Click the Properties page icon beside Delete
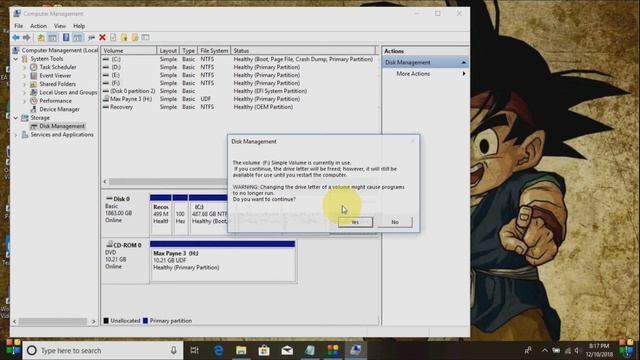 coord(113,38)
